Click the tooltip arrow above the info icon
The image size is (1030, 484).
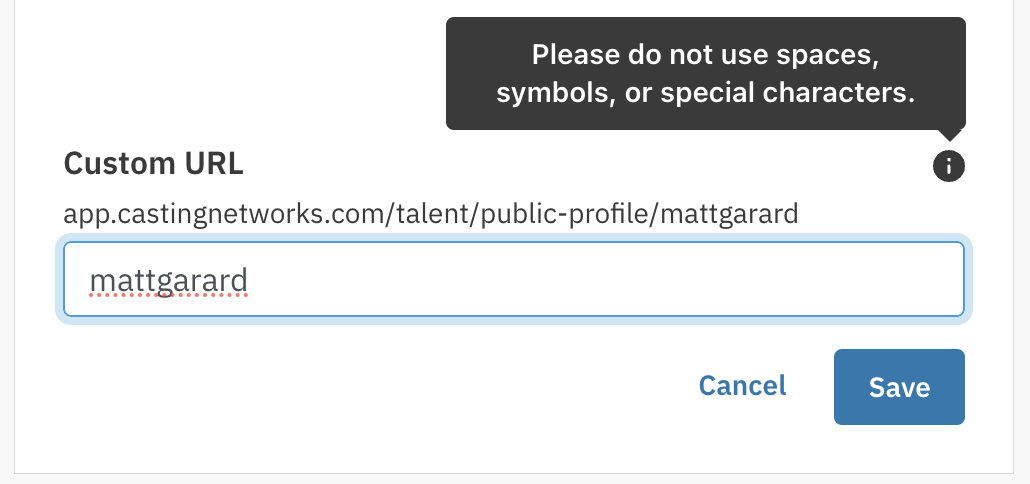pos(949,135)
